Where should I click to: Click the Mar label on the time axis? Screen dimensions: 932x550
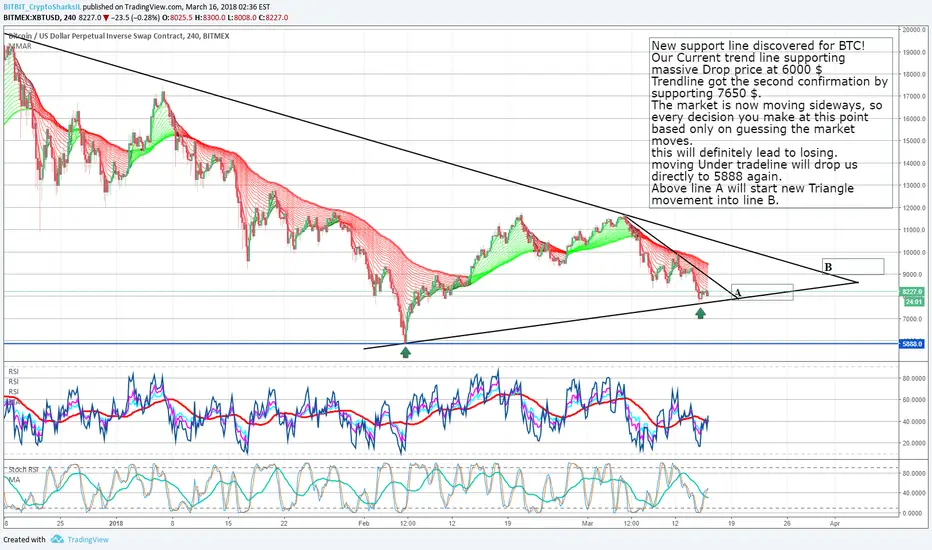click(x=587, y=524)
